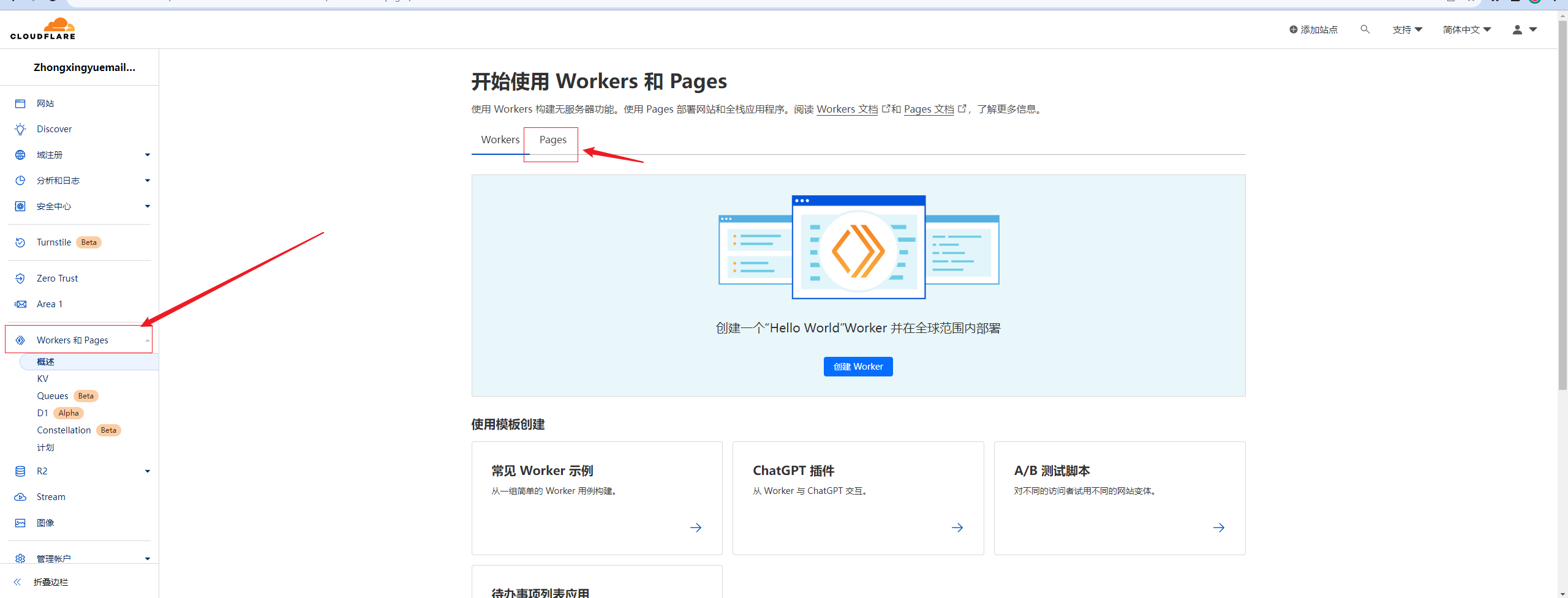Click 折叠边栏 text
The image size is (1568, 598).
click(x=51, y=582)
